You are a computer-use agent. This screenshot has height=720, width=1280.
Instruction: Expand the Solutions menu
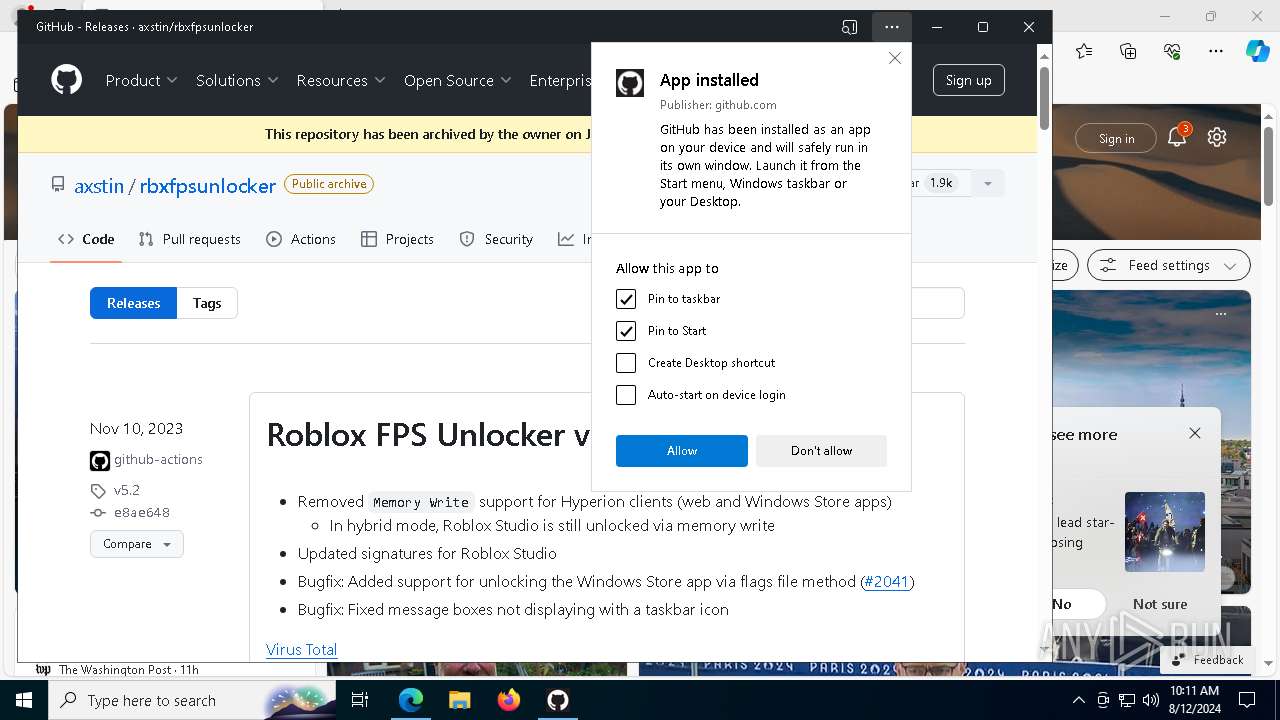(237, 80)
